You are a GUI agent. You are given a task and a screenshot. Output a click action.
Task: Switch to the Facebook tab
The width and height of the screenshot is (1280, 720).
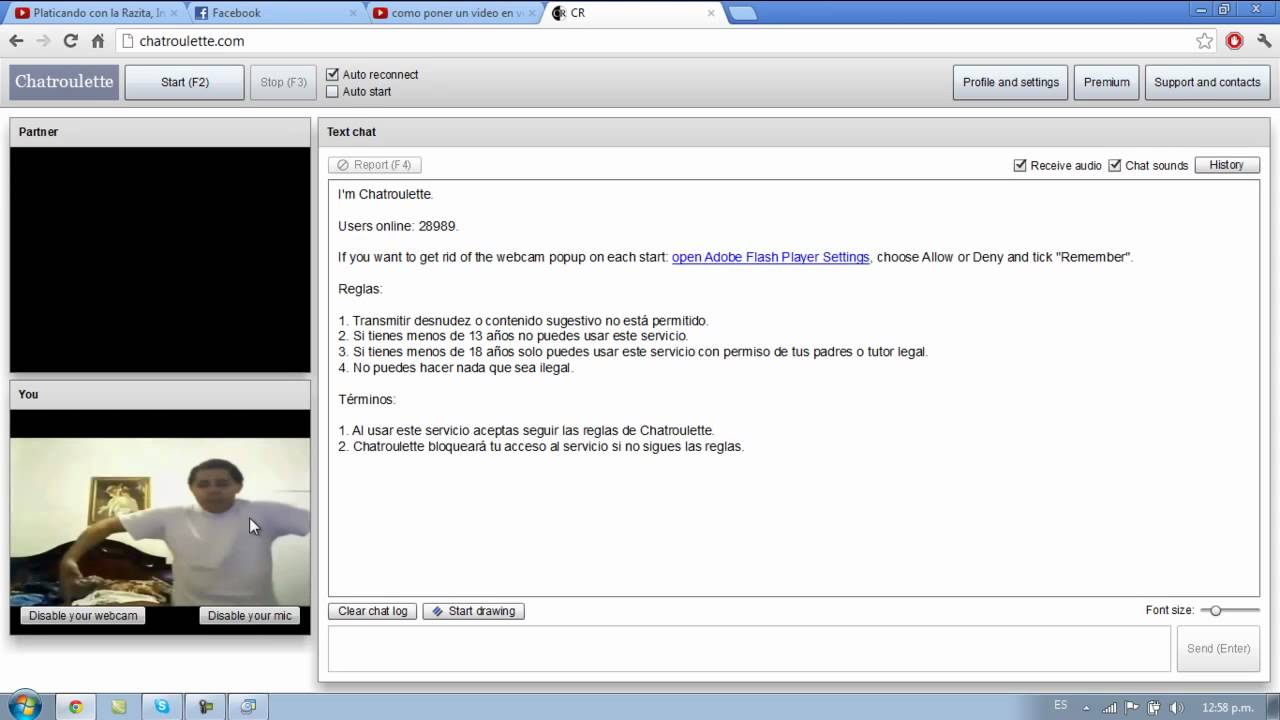tap(273, 13)
